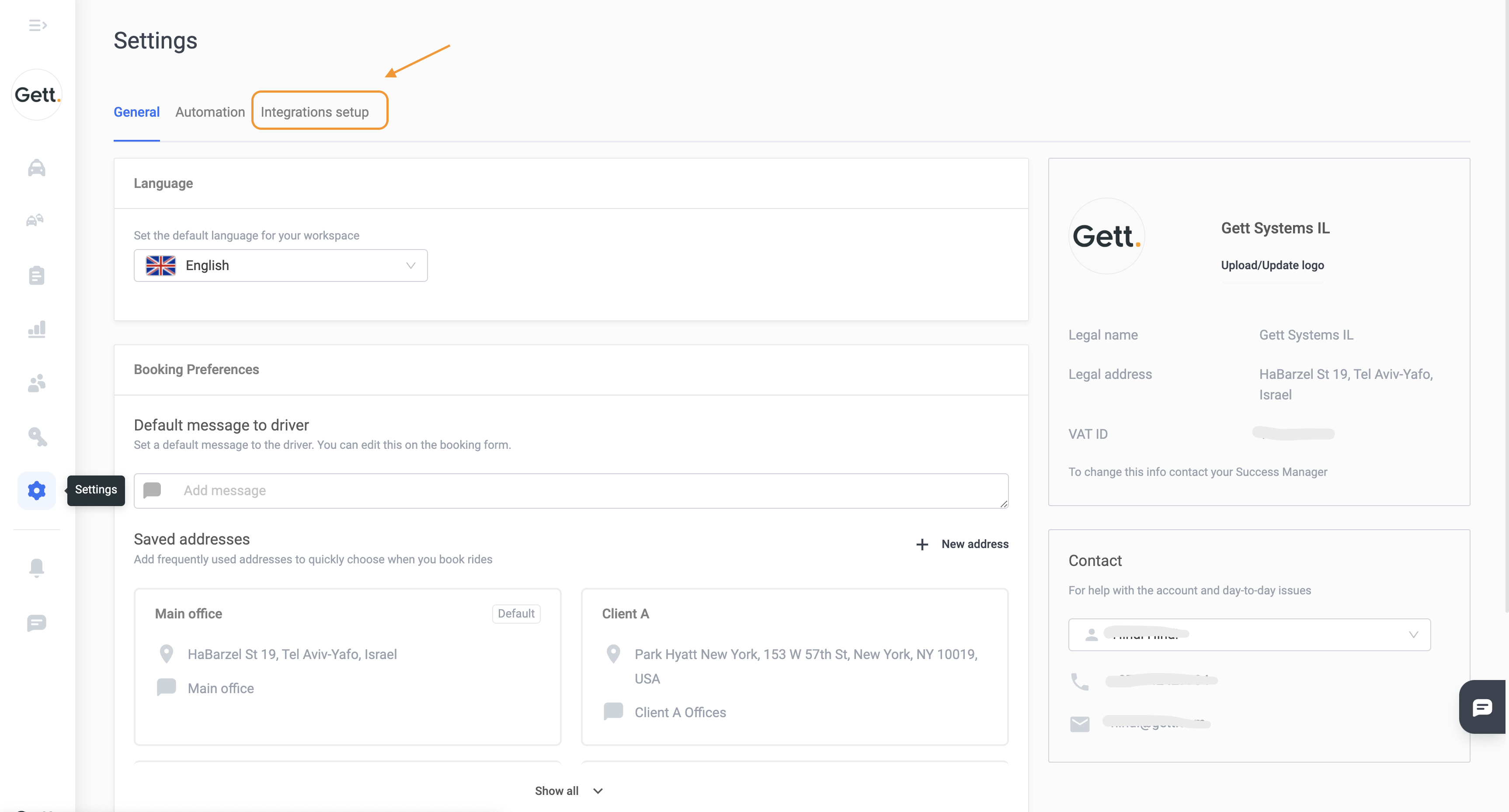Open the rides car icon in sidebar

pyautogui.click(x=36, y=168)
